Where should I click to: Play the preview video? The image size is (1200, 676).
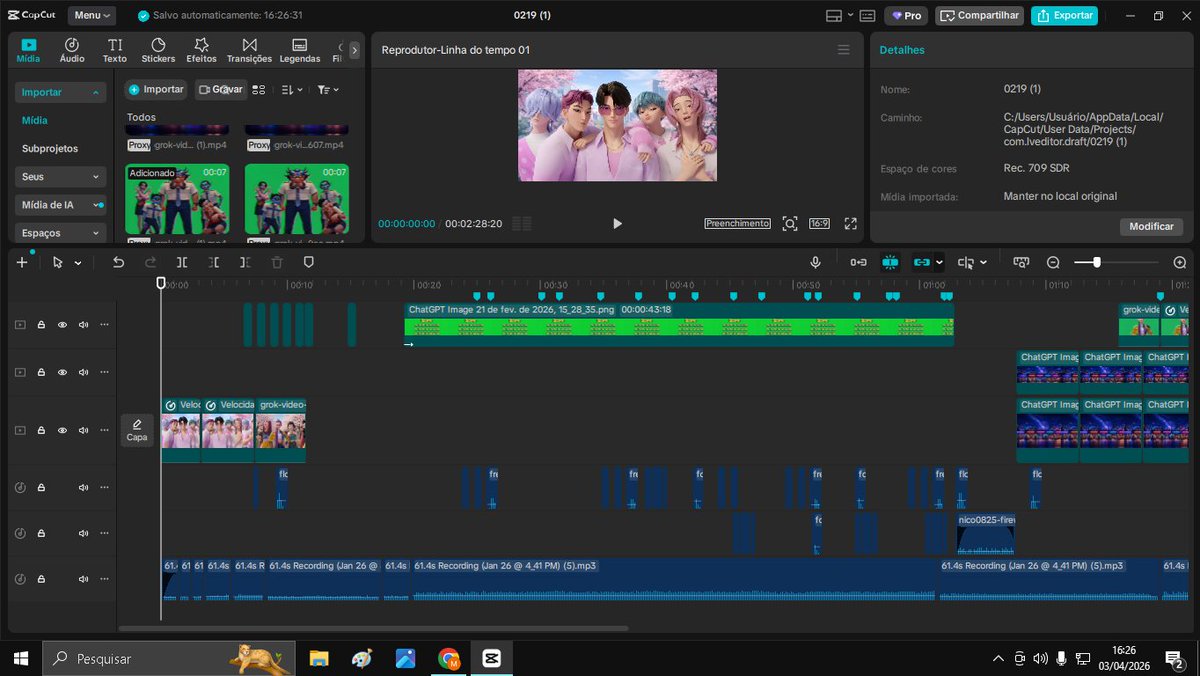(617, 224)
